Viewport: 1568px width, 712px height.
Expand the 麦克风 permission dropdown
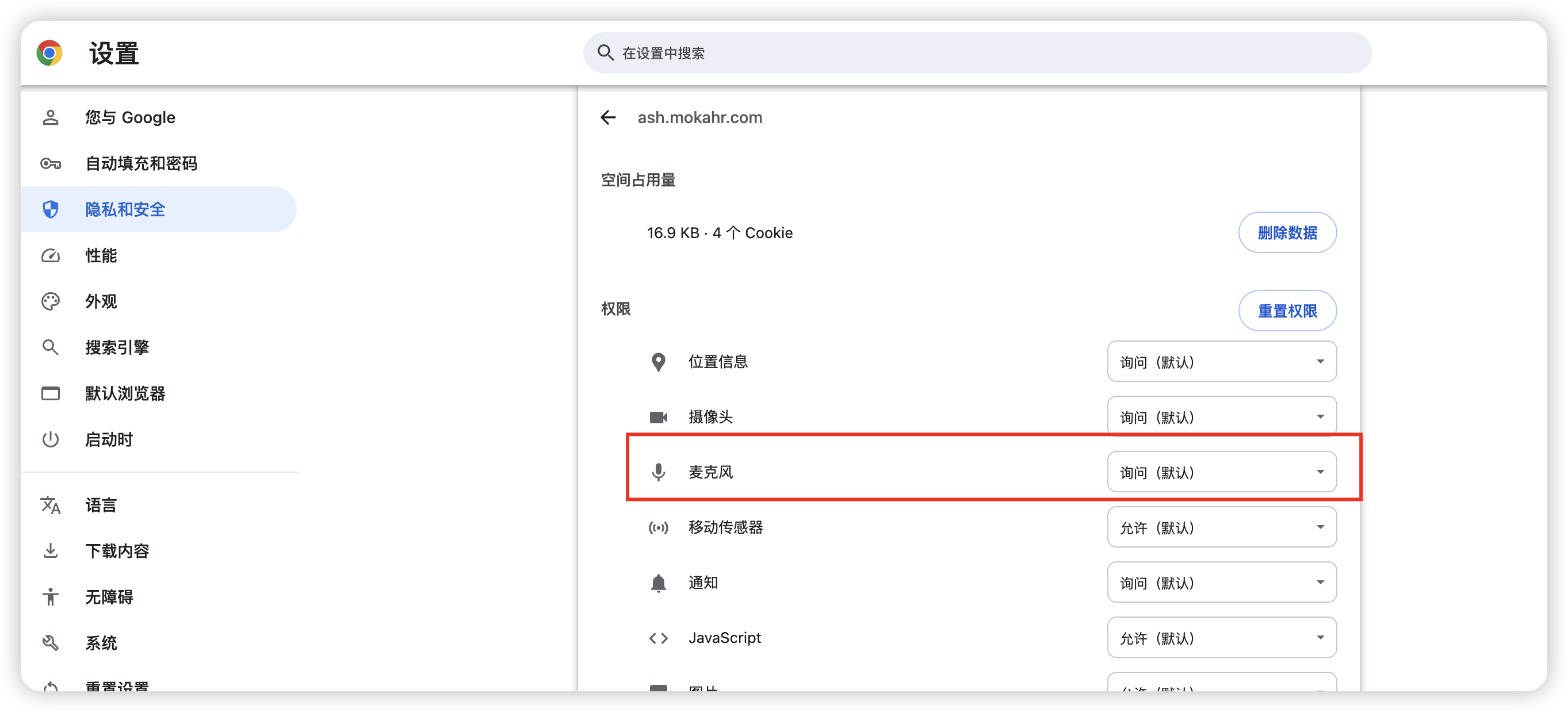coord(1221,472)
